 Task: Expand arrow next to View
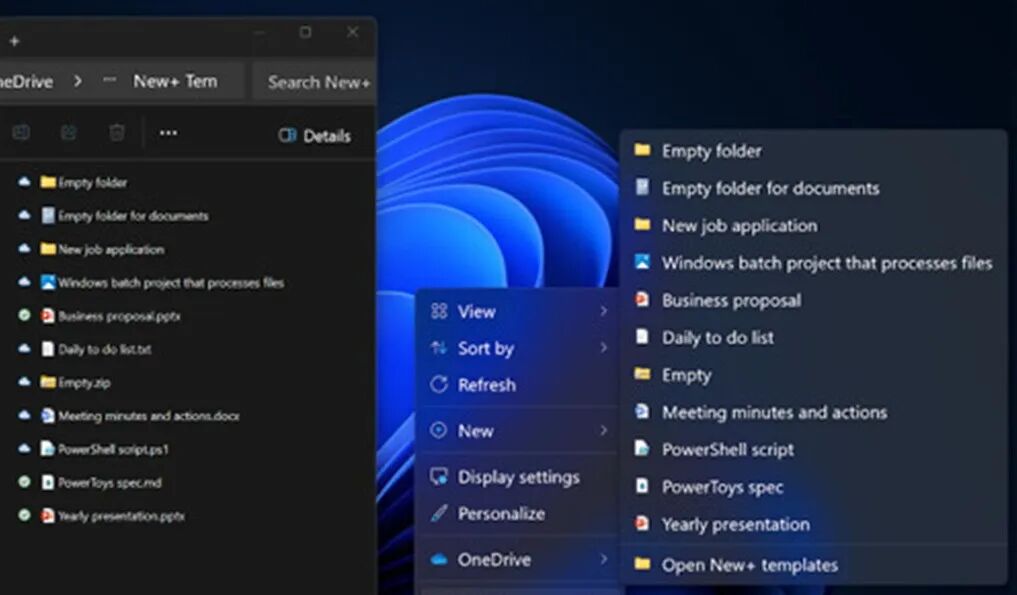click(603, 311)
